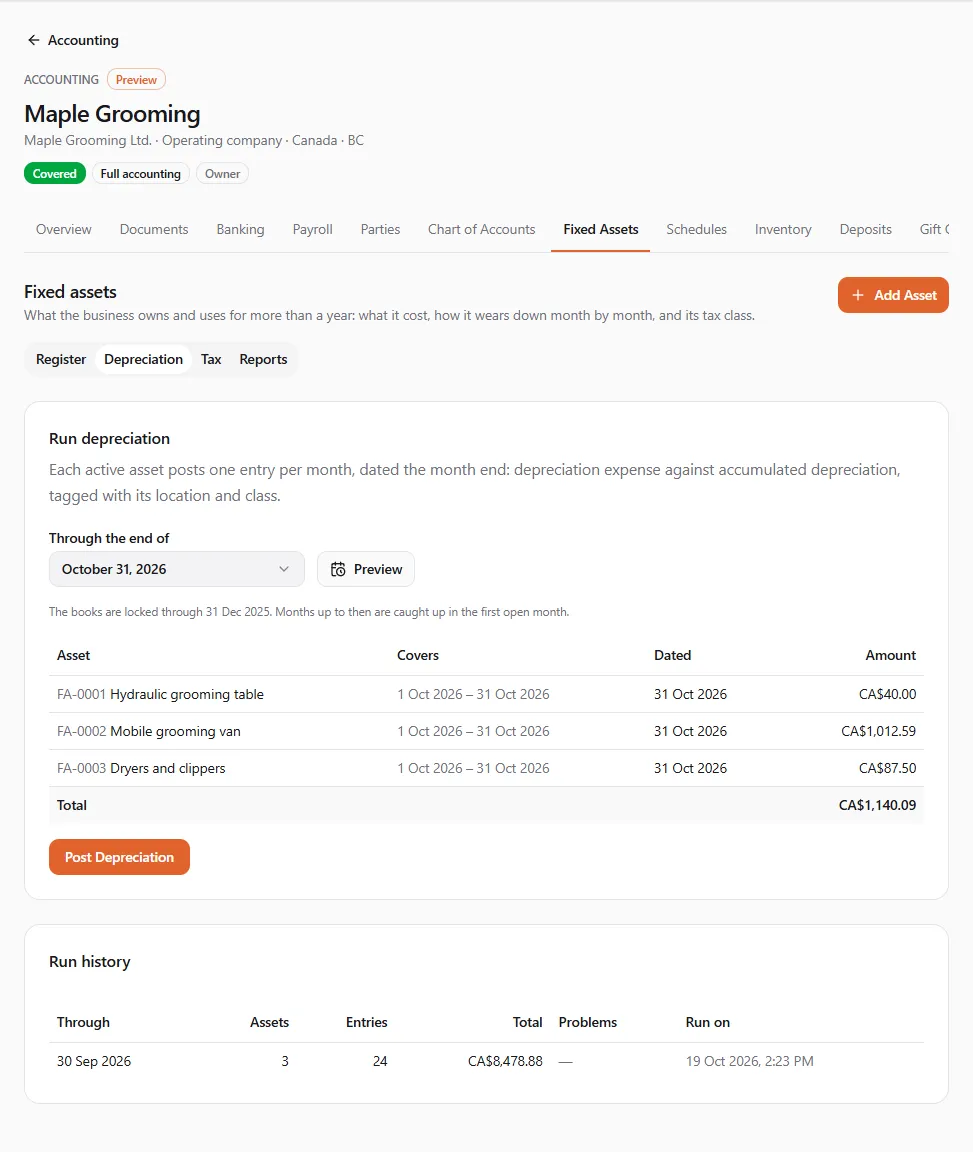The image size is (973, 1152).
Task: Expand the October 31, 2026 chevron
Action: 284,569
